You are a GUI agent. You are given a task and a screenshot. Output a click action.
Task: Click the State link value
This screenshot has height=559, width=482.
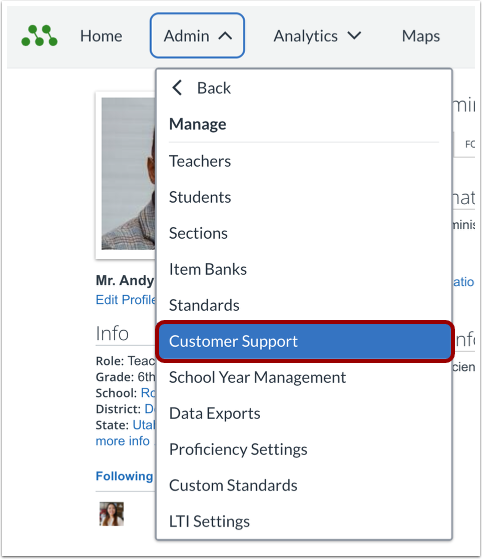click(144, 425)
